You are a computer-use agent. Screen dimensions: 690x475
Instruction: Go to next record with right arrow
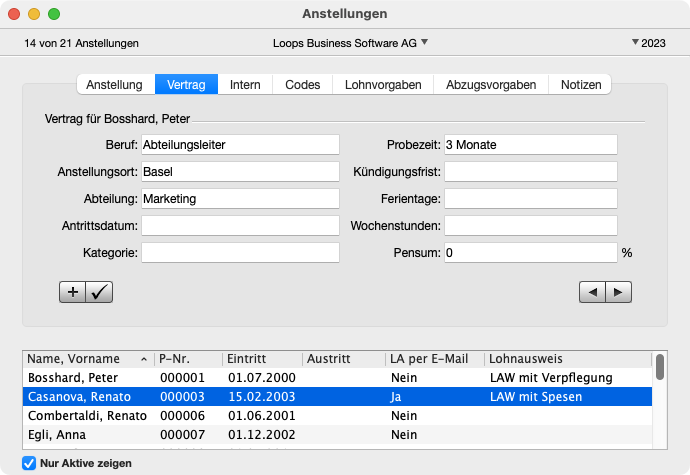pos(619,292)
